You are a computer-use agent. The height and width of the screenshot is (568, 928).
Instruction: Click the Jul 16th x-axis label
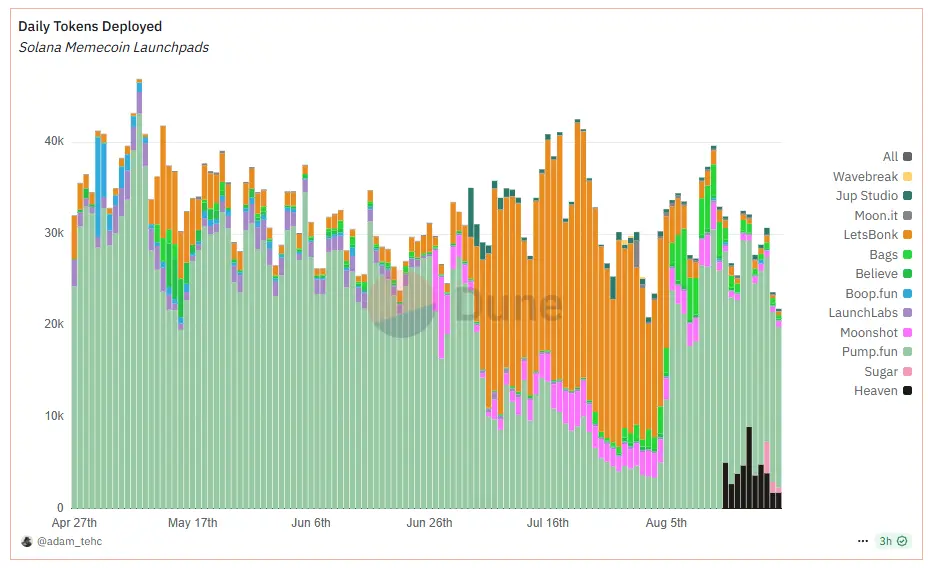(x=547, y=523)
